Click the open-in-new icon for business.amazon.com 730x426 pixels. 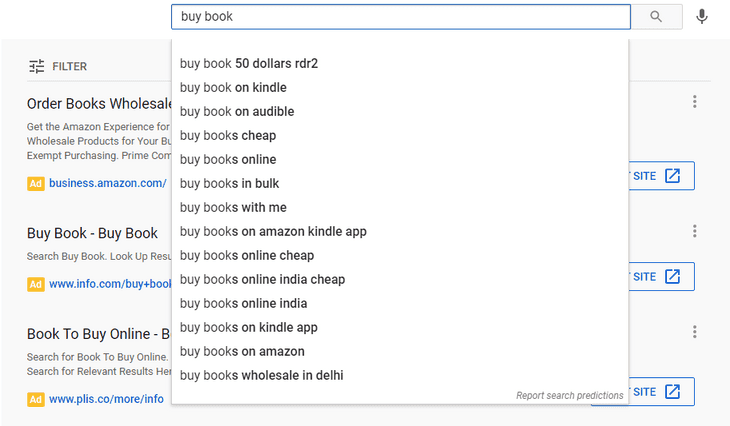(x=672, y=176)
